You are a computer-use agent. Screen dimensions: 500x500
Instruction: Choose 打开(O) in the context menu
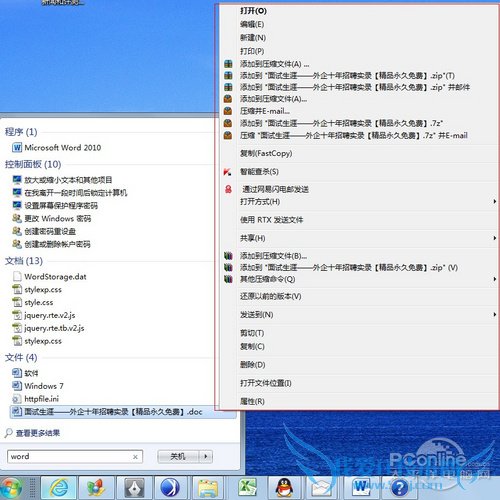coord(253,11)
